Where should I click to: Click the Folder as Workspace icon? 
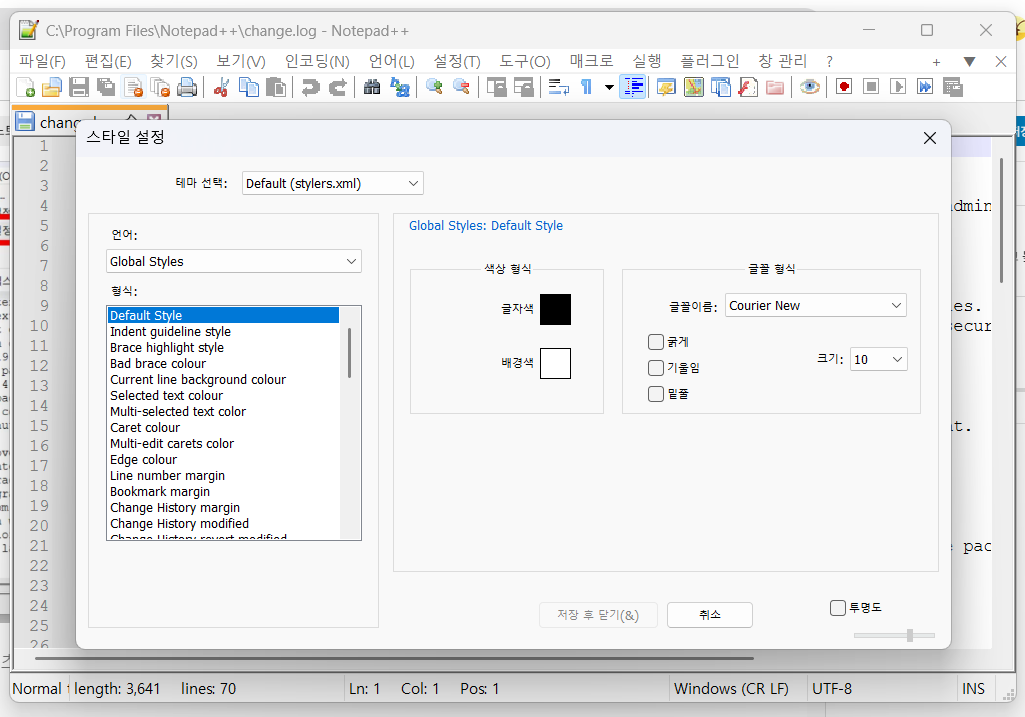point(775,87)
